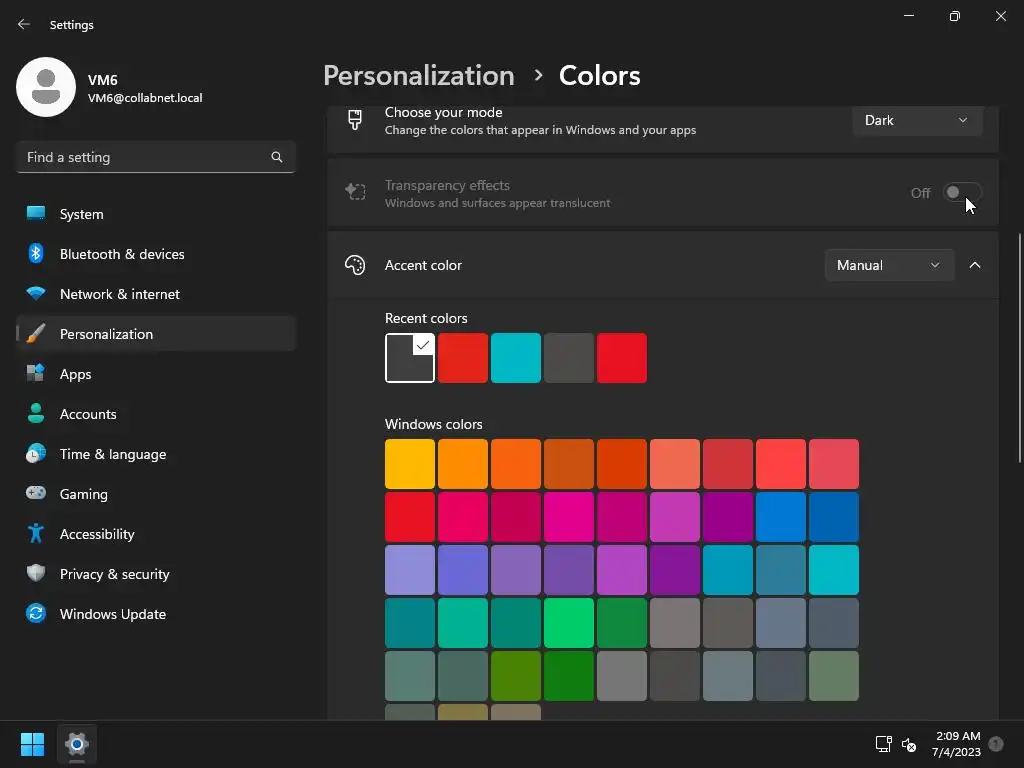Click the Recent colors heading
The height and width of the screenshot is (768, 1024).
point(426,318)
